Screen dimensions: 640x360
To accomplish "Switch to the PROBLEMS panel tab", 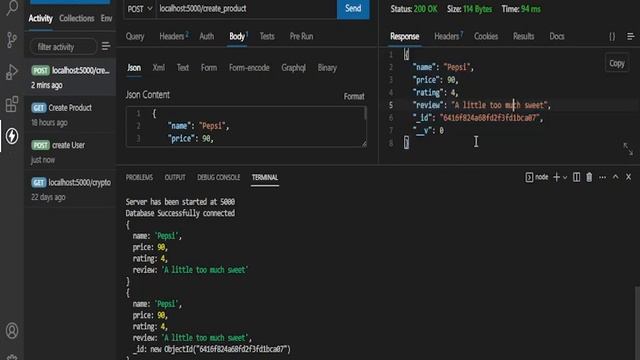I will (139, 177).
